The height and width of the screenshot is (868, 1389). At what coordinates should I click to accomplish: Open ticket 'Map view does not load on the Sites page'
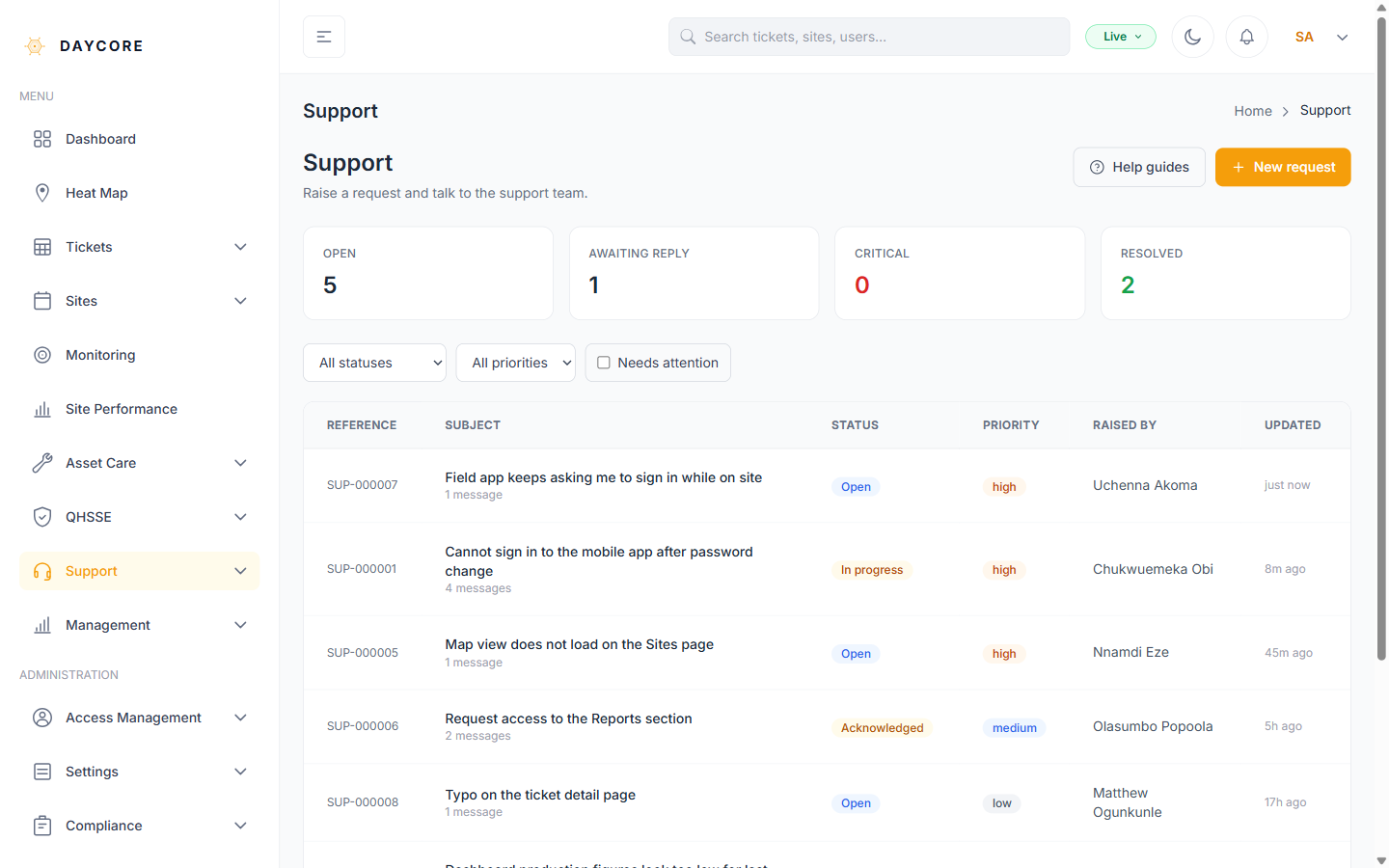tap(580, 644)
